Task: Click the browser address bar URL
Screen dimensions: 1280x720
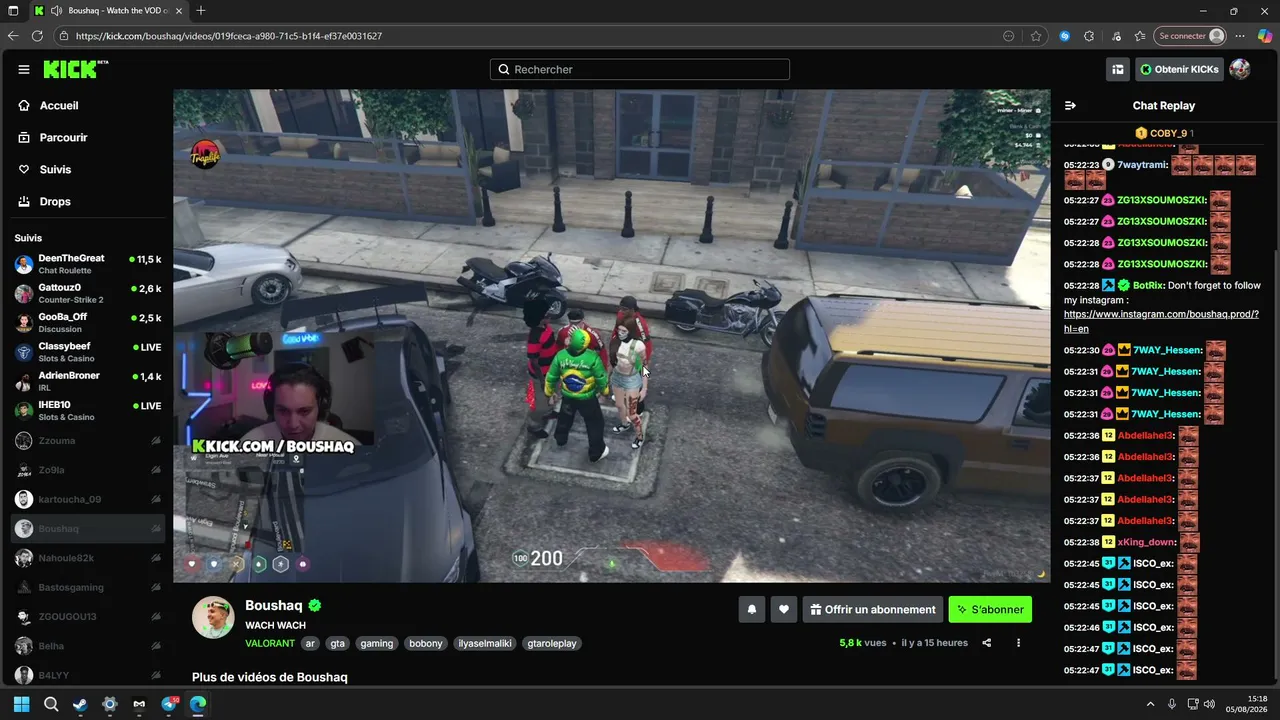Action: pos(229,36)
